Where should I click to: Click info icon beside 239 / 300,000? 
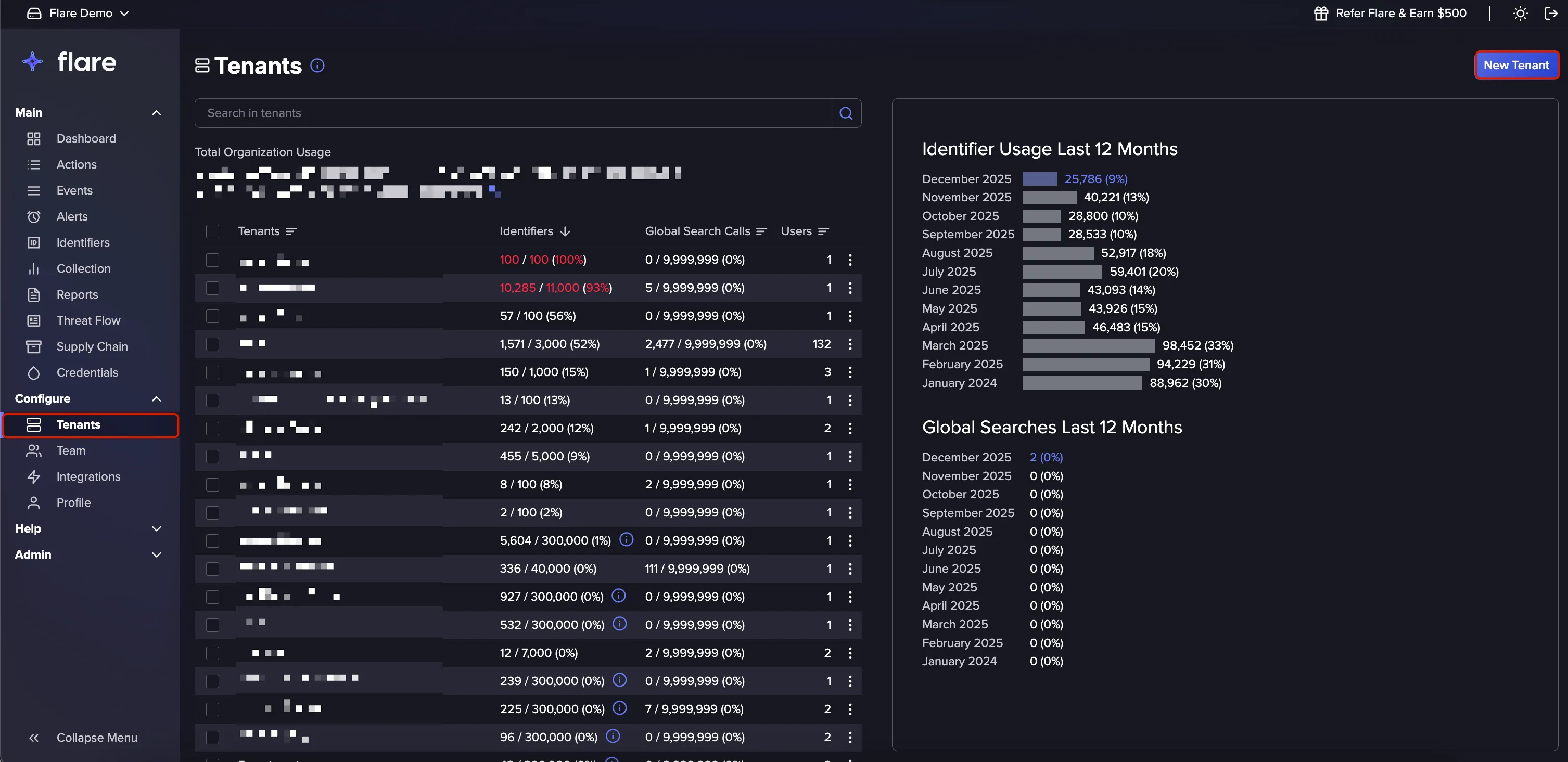coord(620,680)
